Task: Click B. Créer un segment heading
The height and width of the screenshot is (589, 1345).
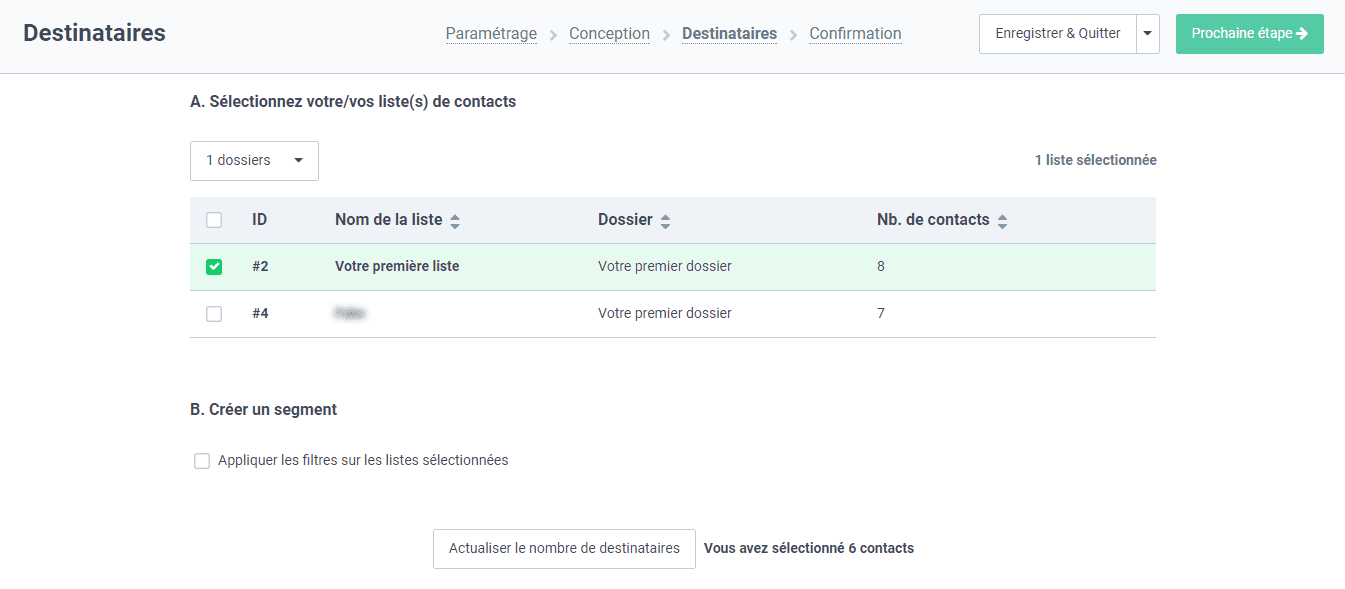Action: (x=263, y=410)
